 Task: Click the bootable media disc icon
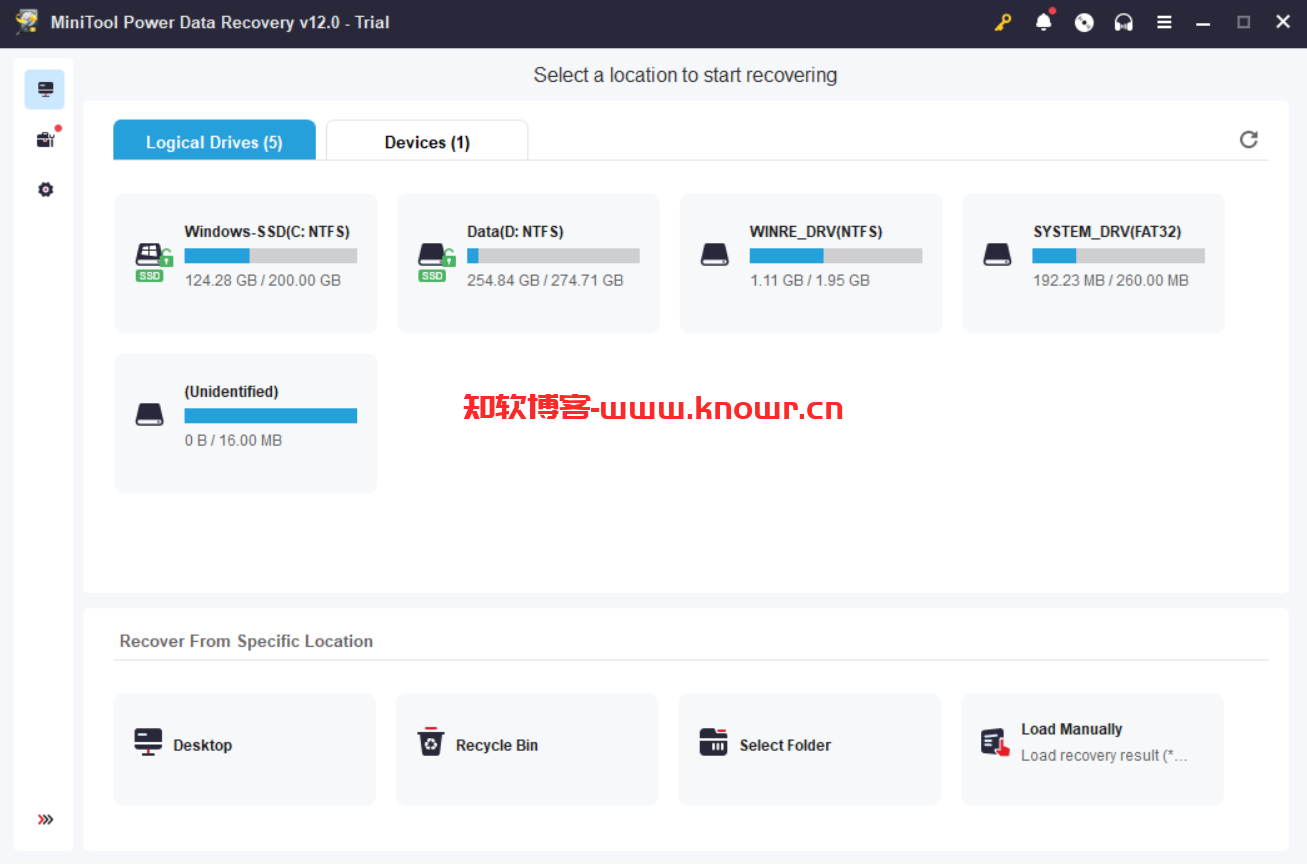[1084, 22]
